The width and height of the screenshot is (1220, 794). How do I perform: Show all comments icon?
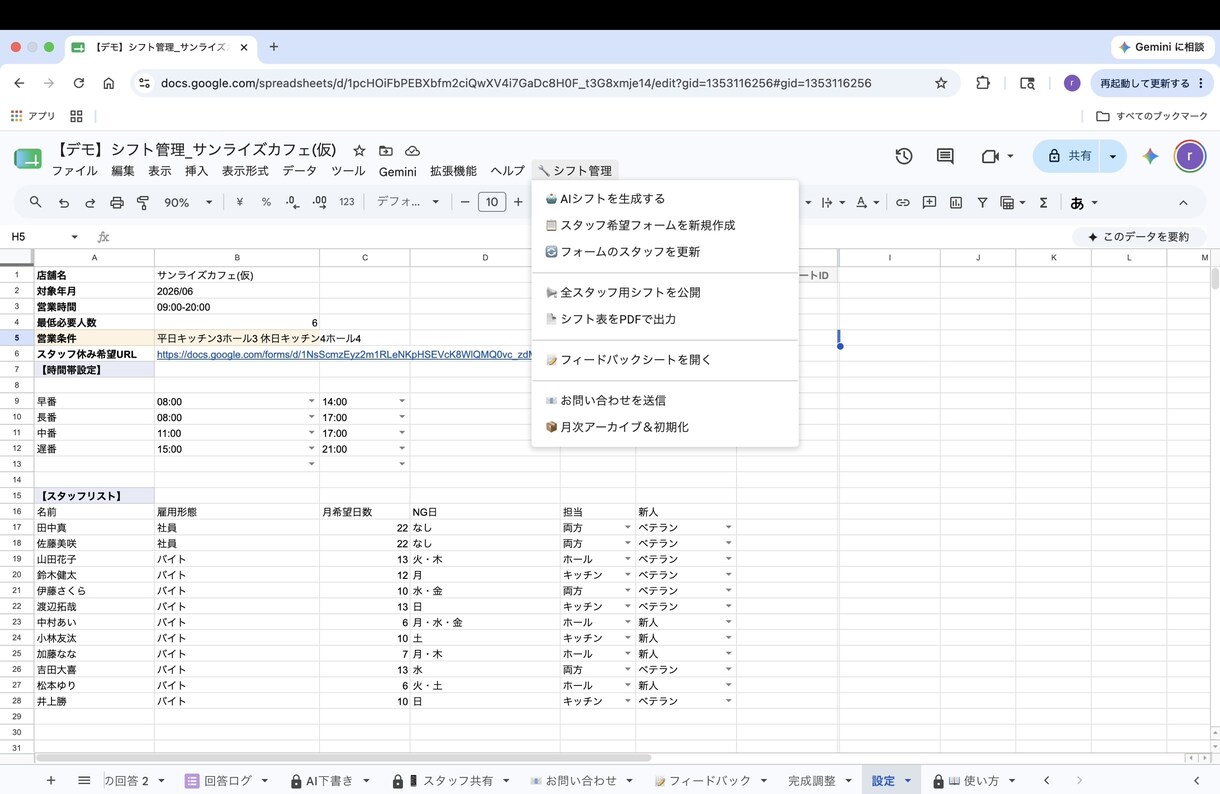[945, 156]
